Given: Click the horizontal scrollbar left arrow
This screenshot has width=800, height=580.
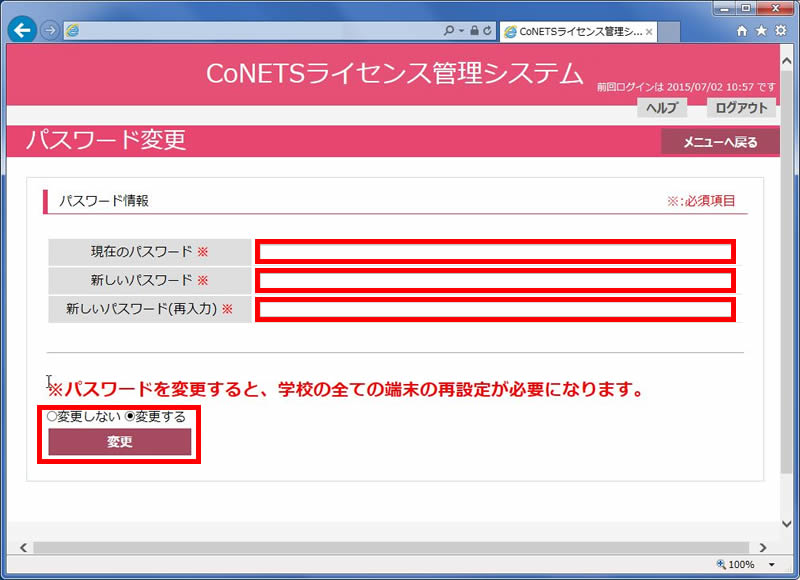Looking at the screenshot, I should 23,547.
